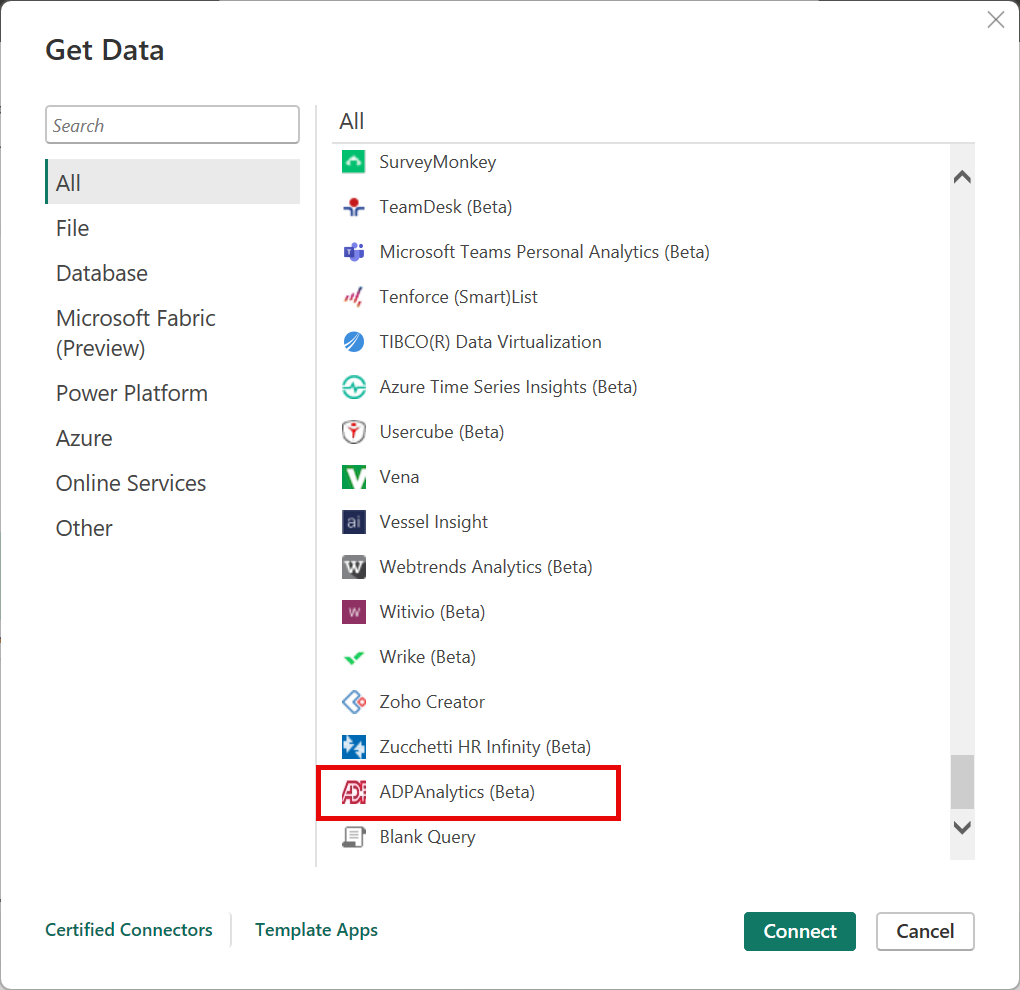Select Blank Query text entry
1020x990 pixels.
(x=427, y=836)
